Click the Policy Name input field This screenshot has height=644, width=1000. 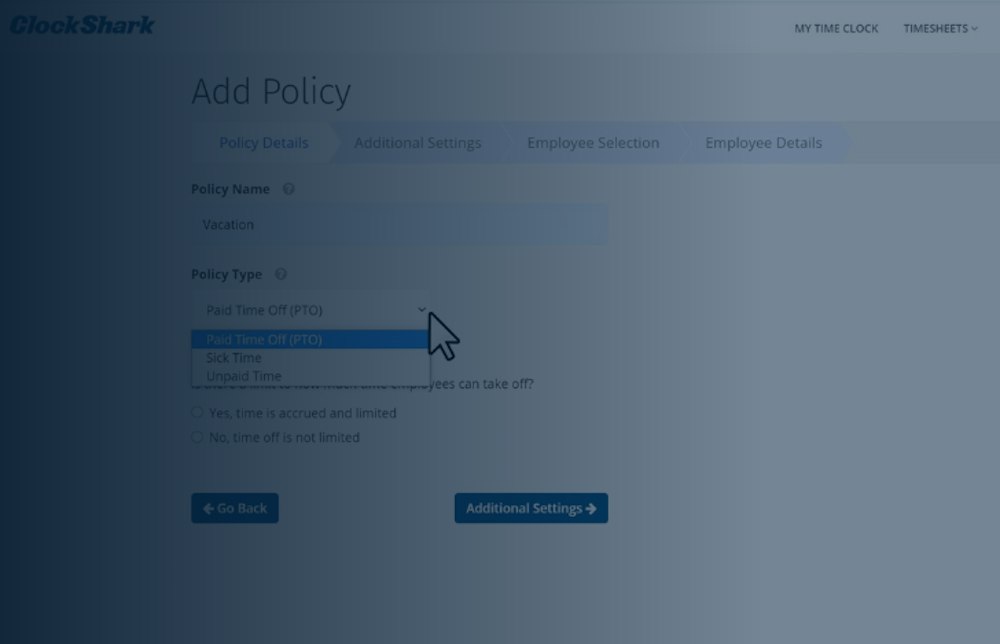click(x=399, y=224)
